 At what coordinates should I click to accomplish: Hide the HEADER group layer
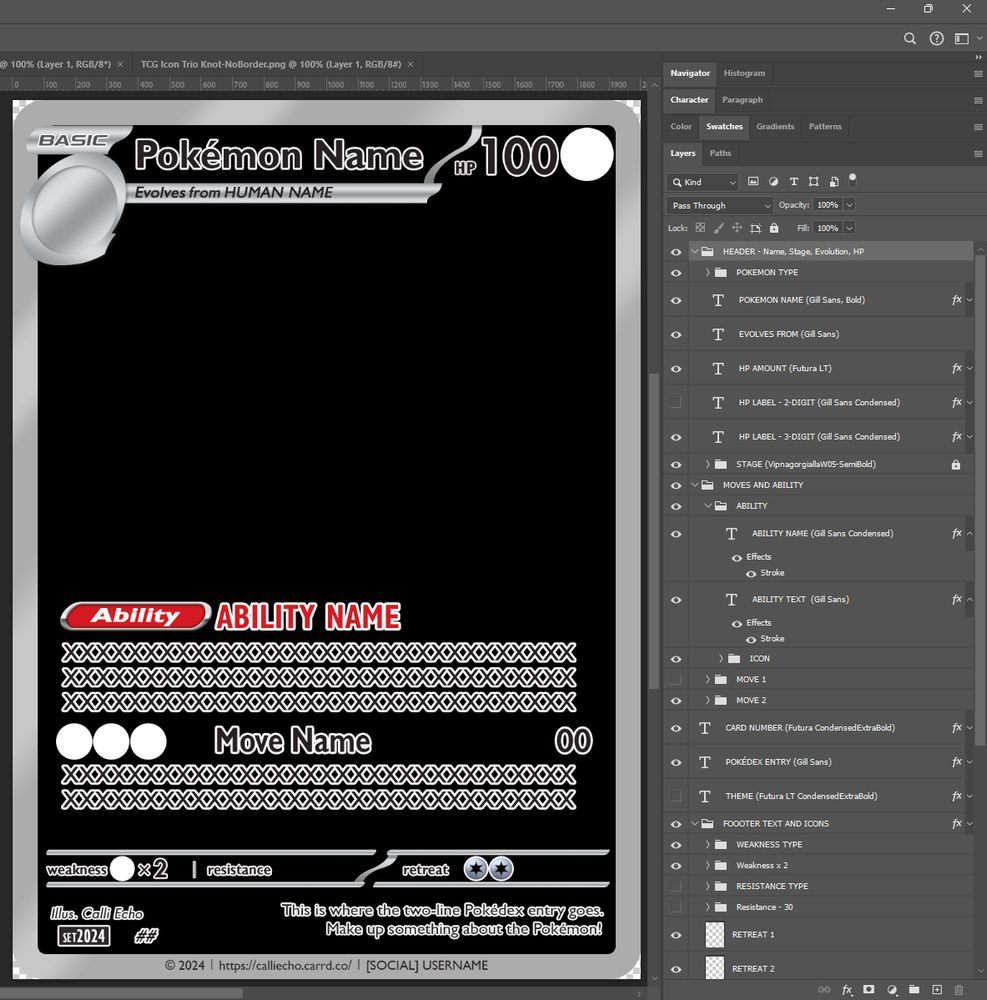coord(676,252)
